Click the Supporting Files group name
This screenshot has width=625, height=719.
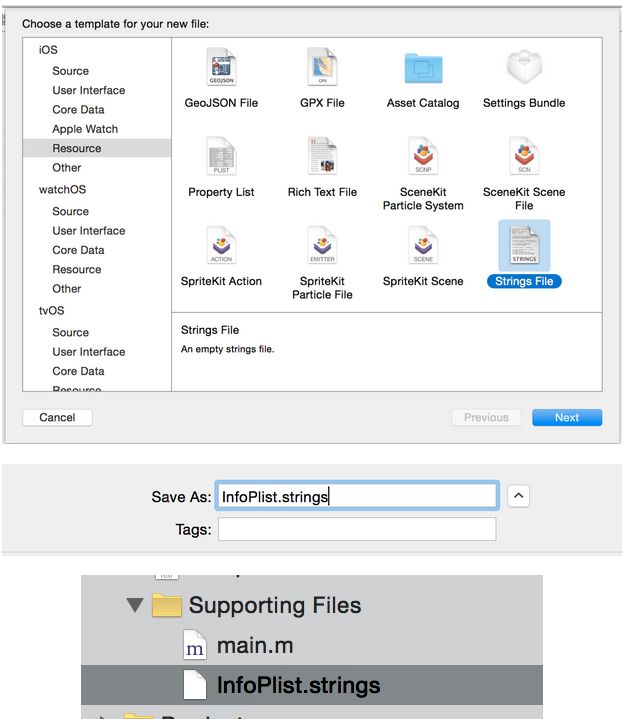pos(275,605)
